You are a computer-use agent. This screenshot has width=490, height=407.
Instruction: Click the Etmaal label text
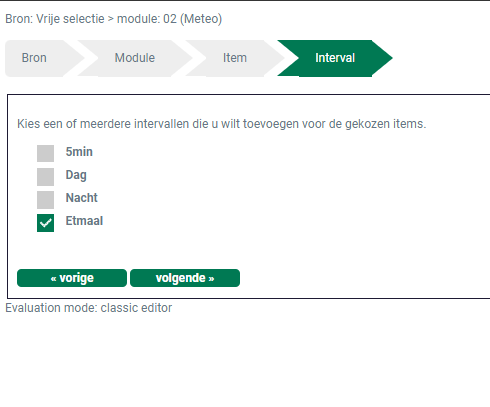(84, 221)
